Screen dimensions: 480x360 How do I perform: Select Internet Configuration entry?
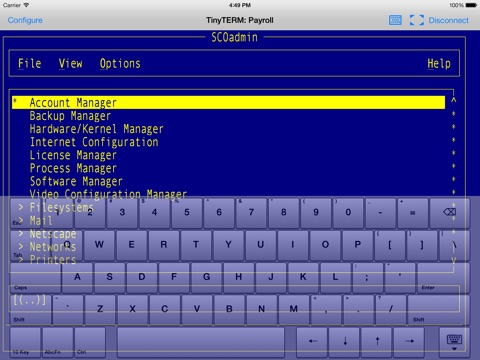click(94, 142)
